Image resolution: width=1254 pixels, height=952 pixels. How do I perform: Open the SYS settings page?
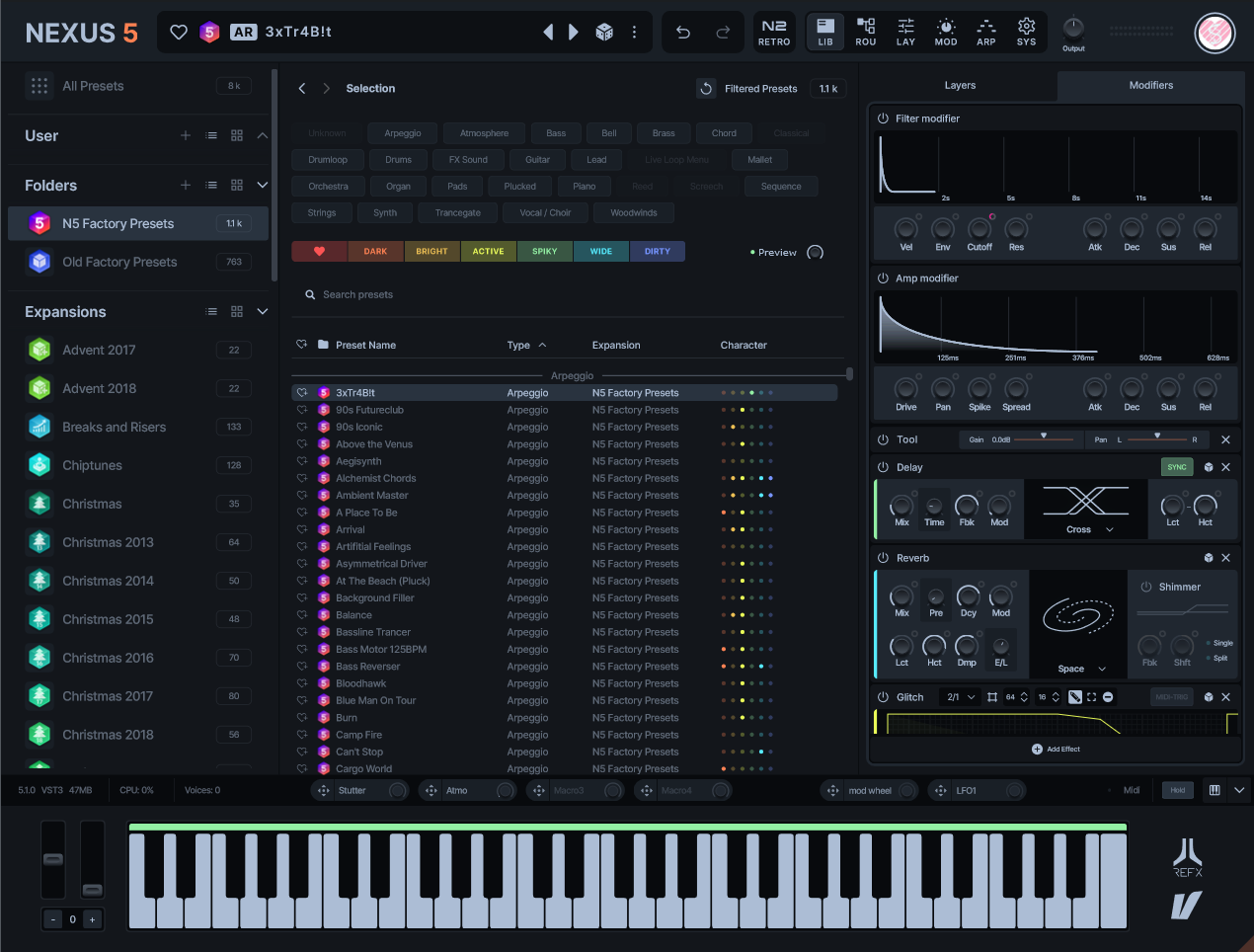point(1026,32)
